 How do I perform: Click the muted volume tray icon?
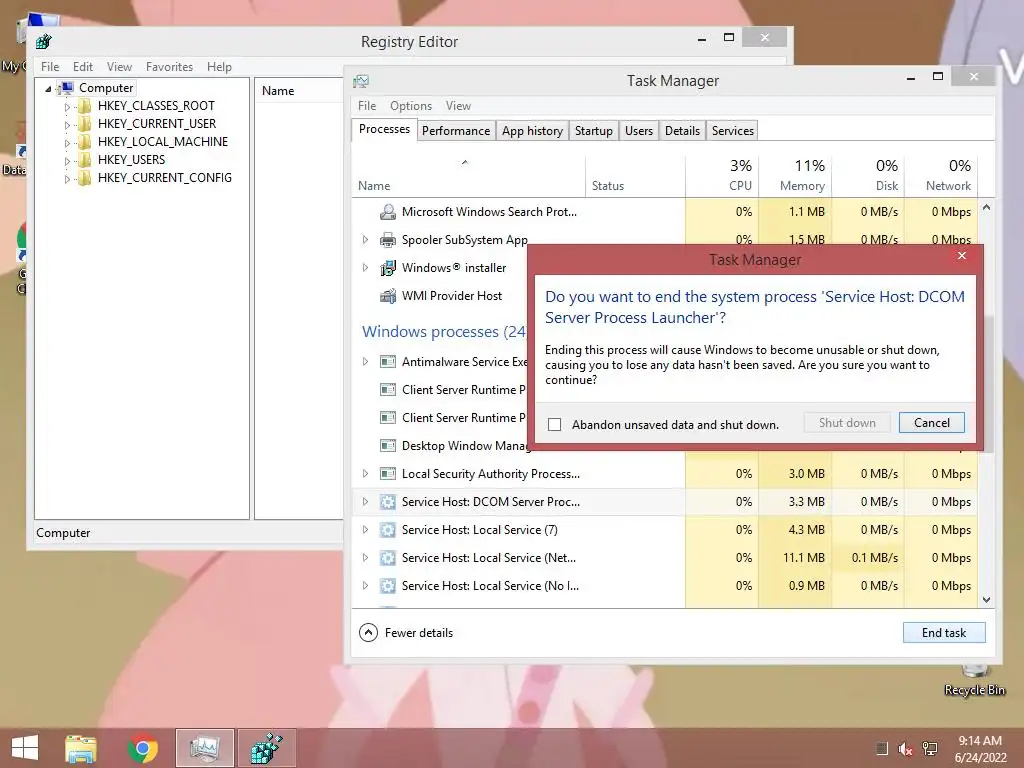tap(905, 749)
